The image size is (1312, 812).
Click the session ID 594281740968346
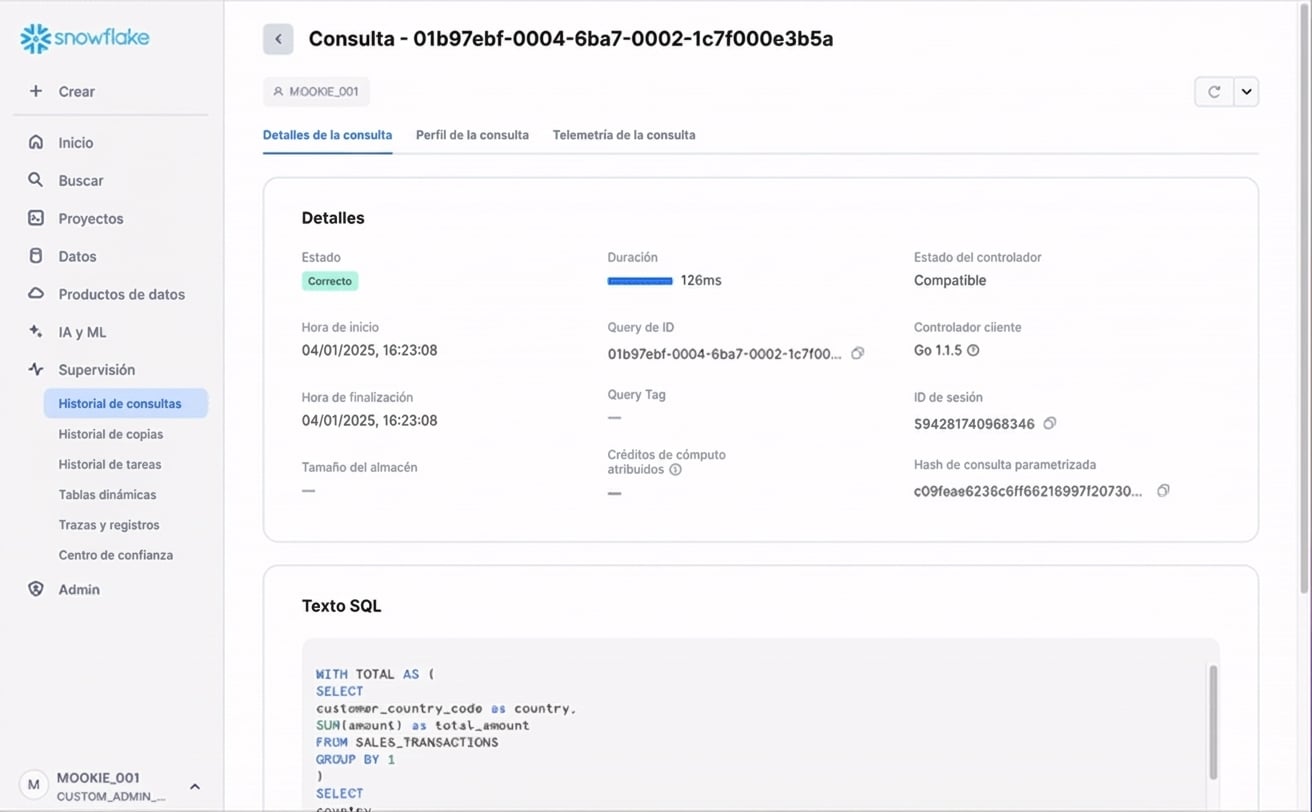point(974,424)
